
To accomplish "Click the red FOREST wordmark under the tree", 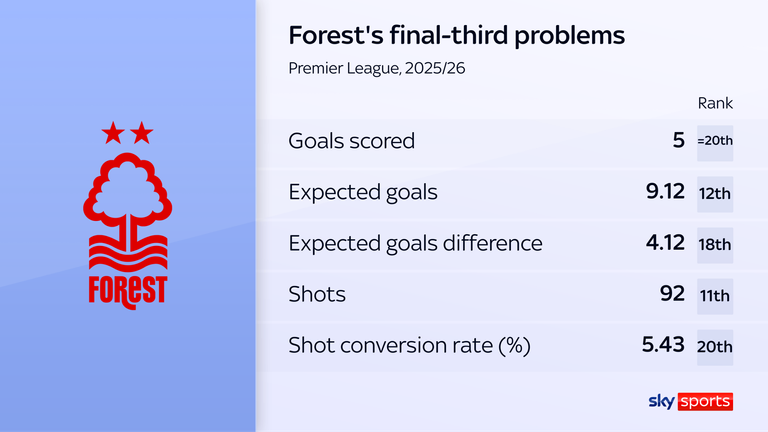I will (x=126, y=287).
